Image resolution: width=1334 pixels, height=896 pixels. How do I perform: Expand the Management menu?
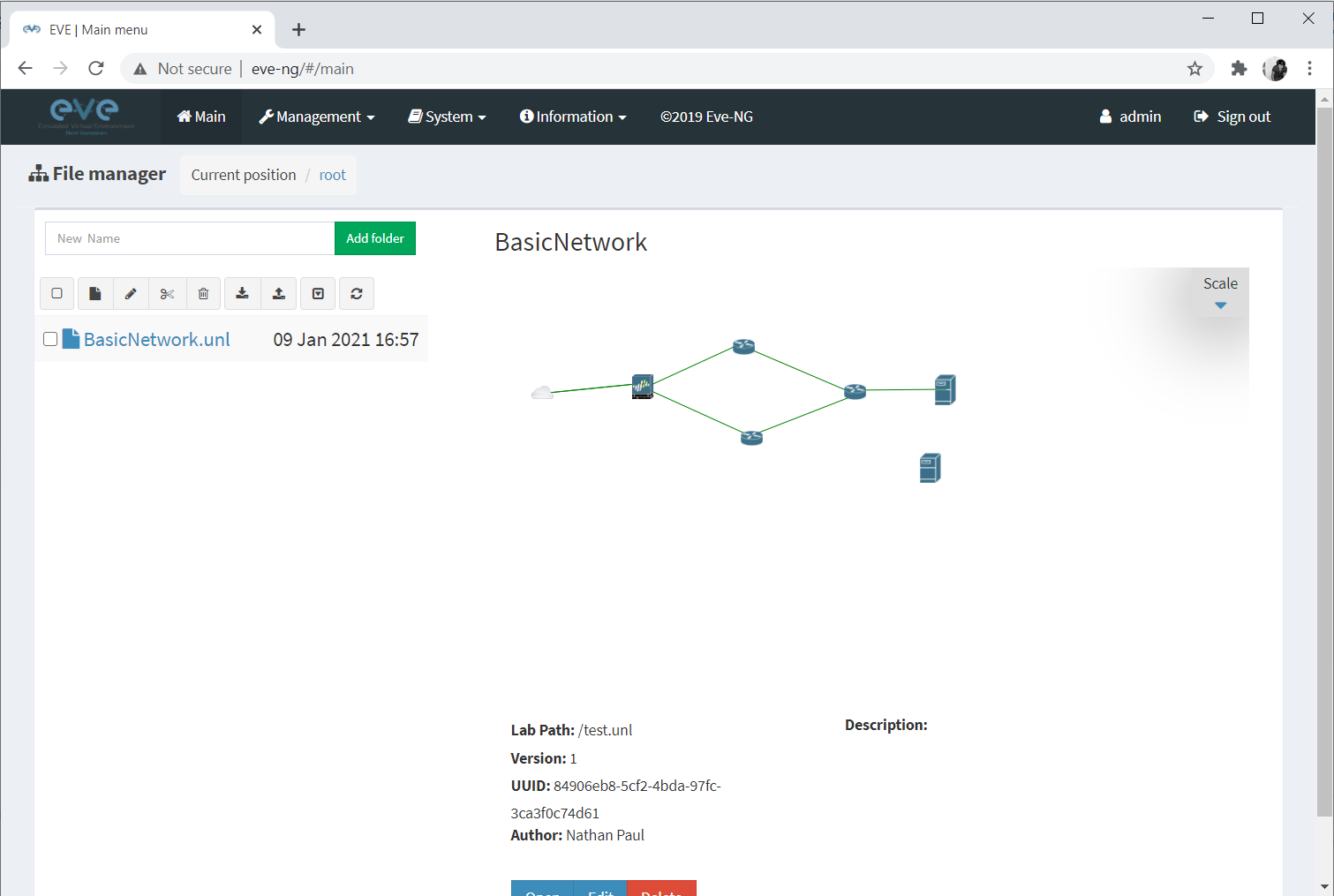click(316, 116)
